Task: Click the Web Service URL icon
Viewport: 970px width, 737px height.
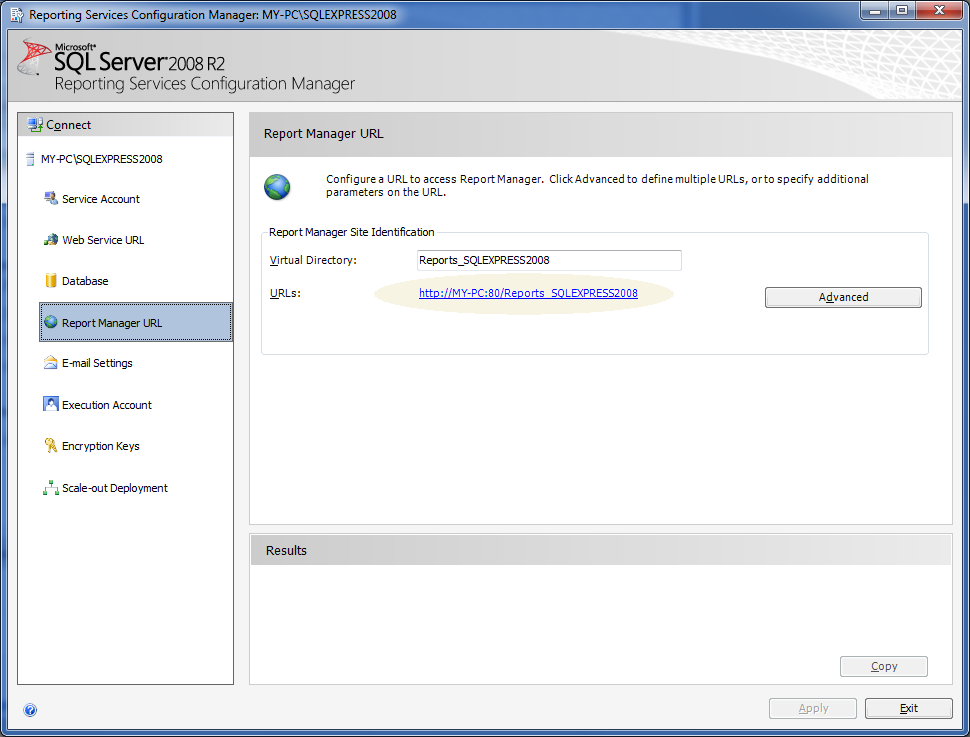Action: 51,239
